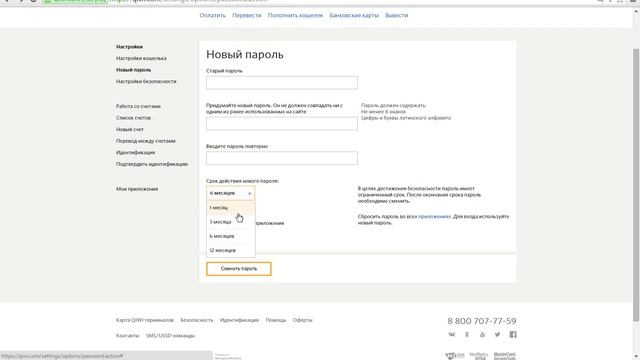Open 'Мои приложения' in the sidebar

(137, 189)
